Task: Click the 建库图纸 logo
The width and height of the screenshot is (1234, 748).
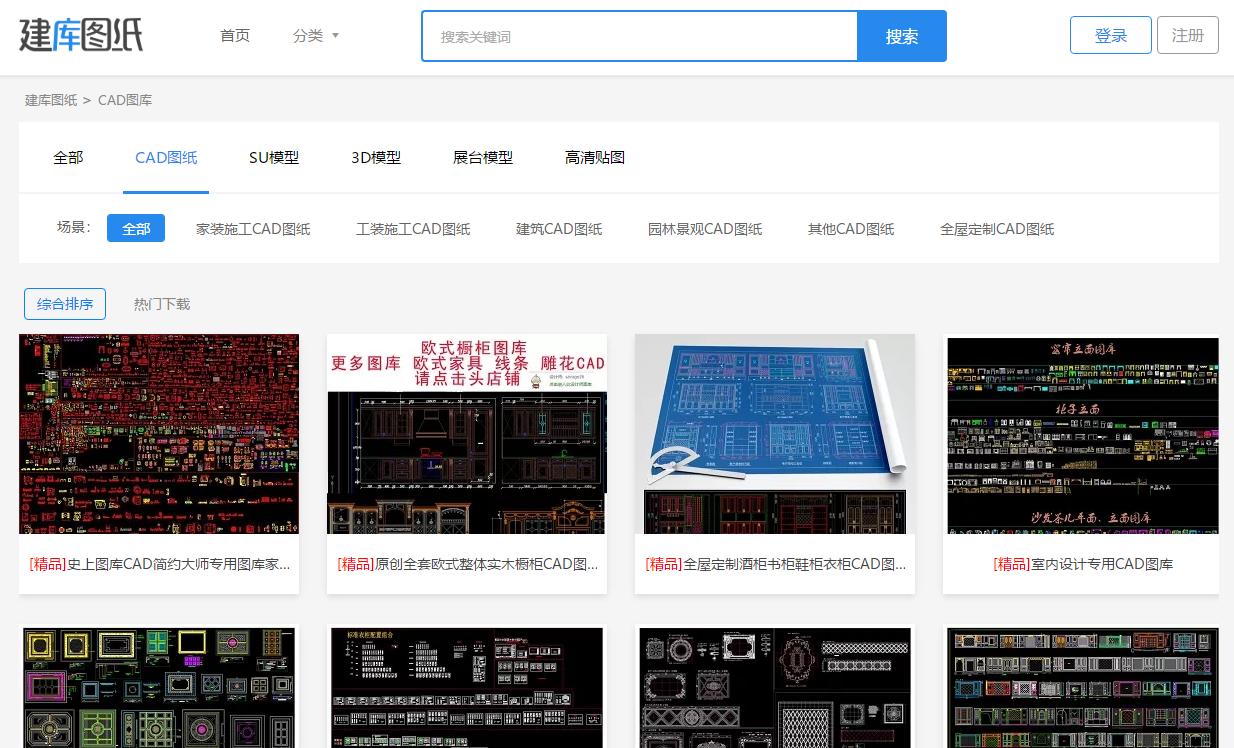Action: (x=80, y=35)
